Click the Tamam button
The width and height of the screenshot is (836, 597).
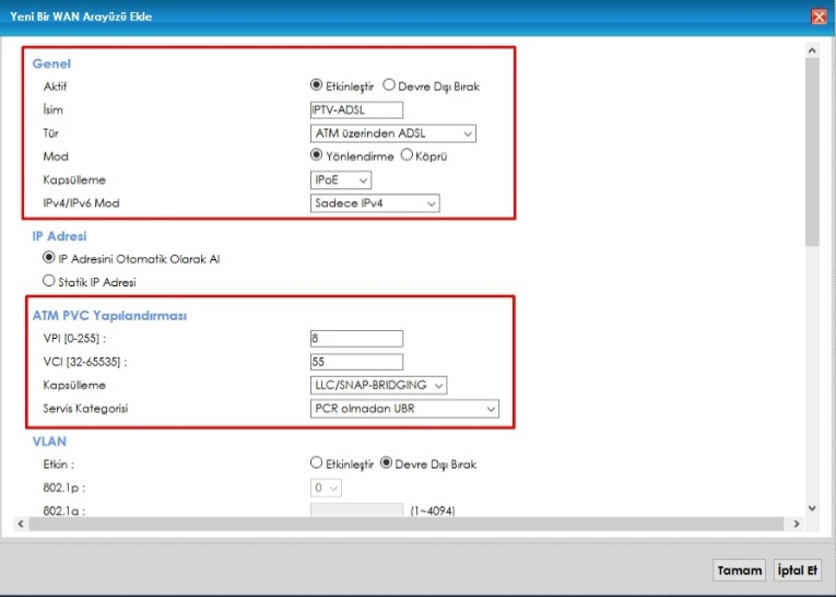click(x=739, y=570)
